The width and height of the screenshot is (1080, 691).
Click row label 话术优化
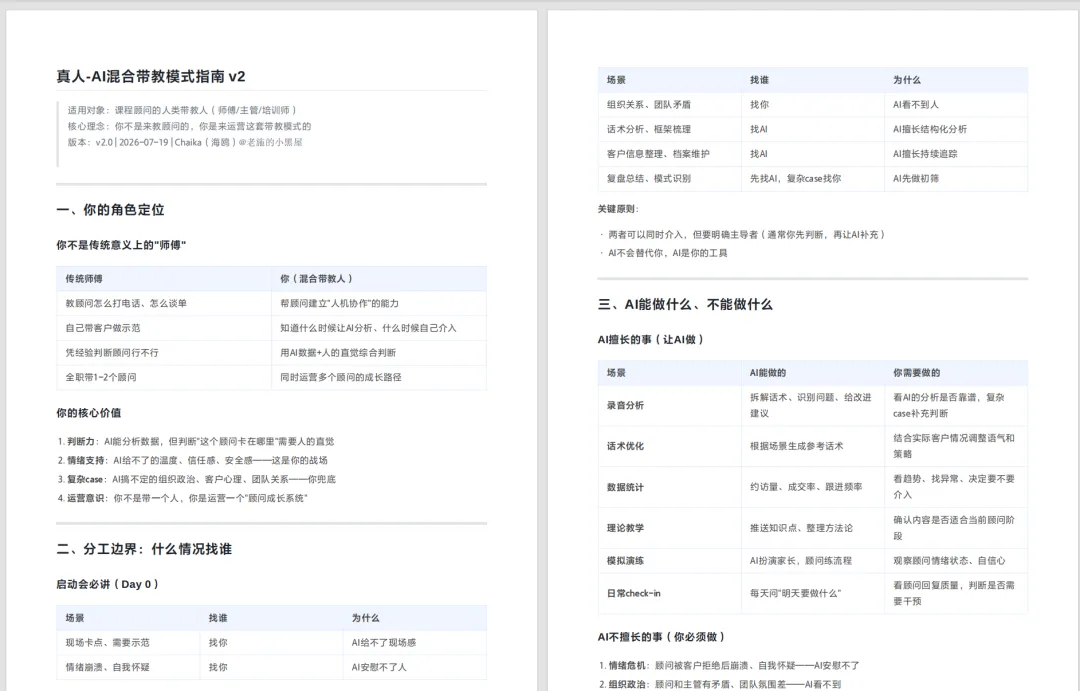tap(625, 446)
